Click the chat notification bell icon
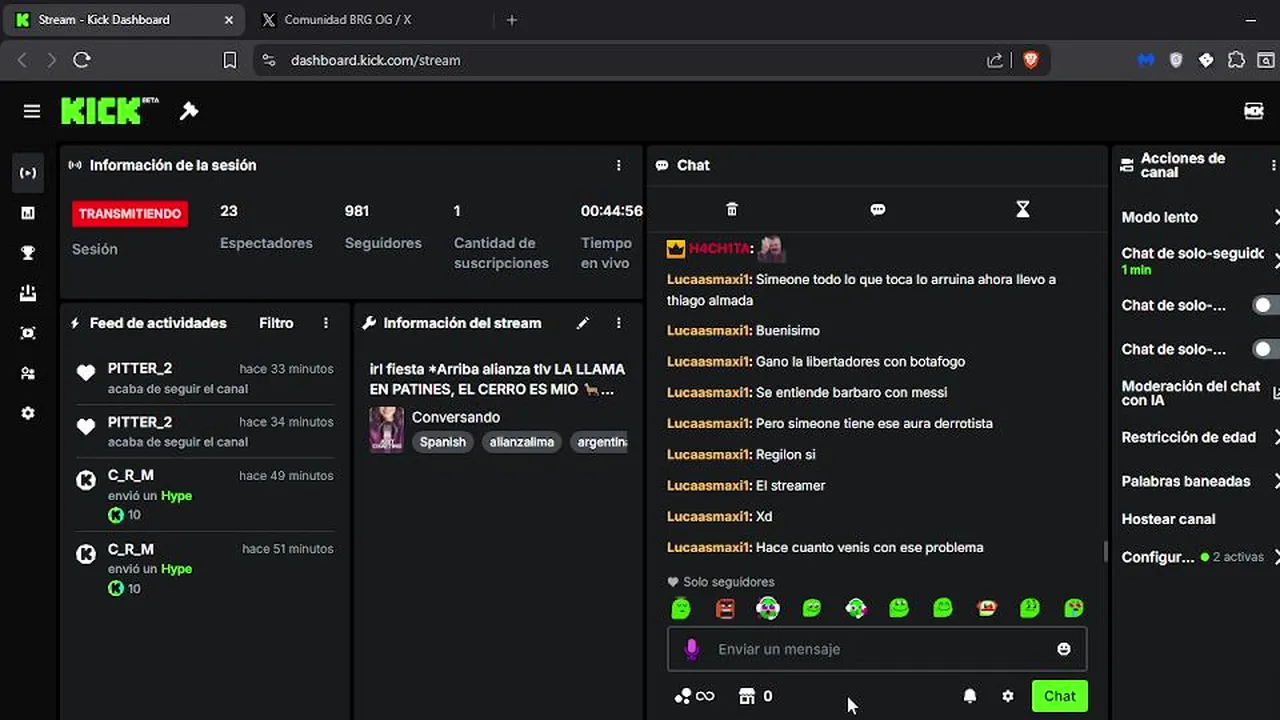This screenshot has width=1280, height=720. tap(969, 696)
